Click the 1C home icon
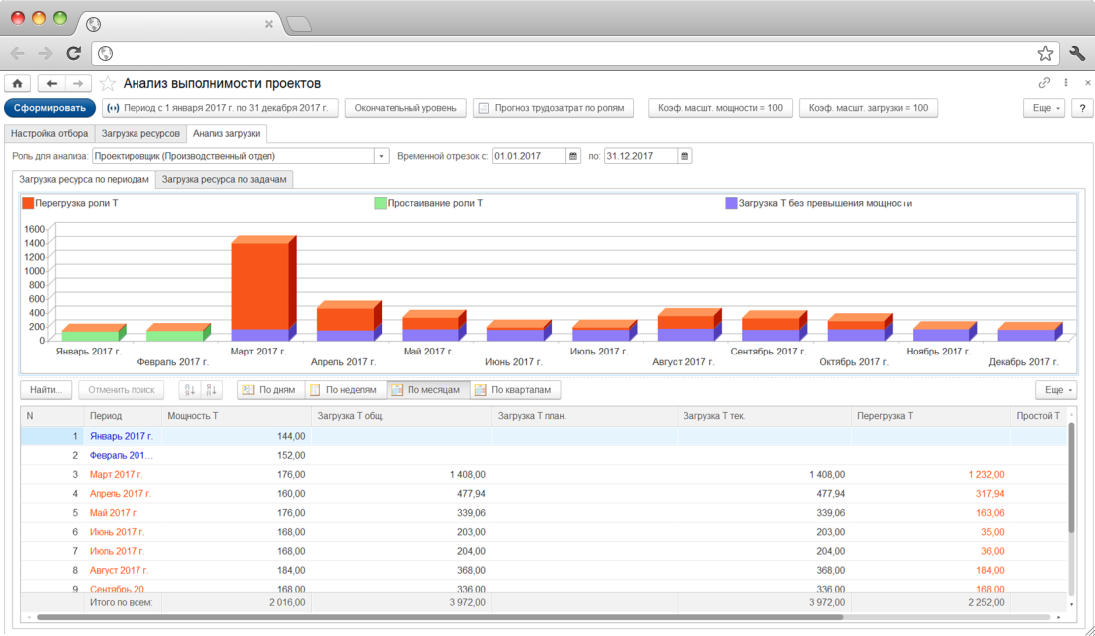1095x636 pixels. 17,84
